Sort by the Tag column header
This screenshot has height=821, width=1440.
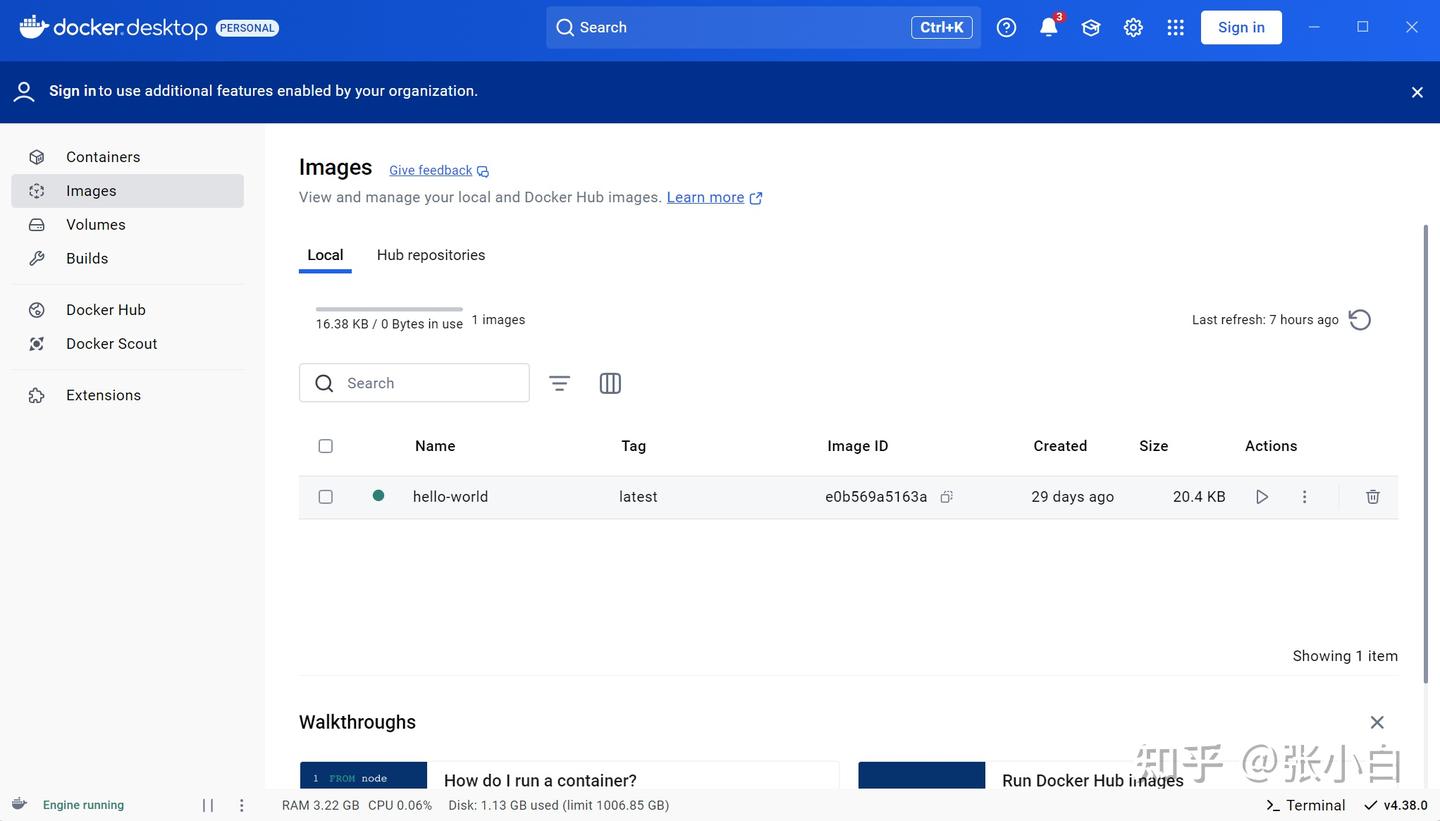coord(634,446)
